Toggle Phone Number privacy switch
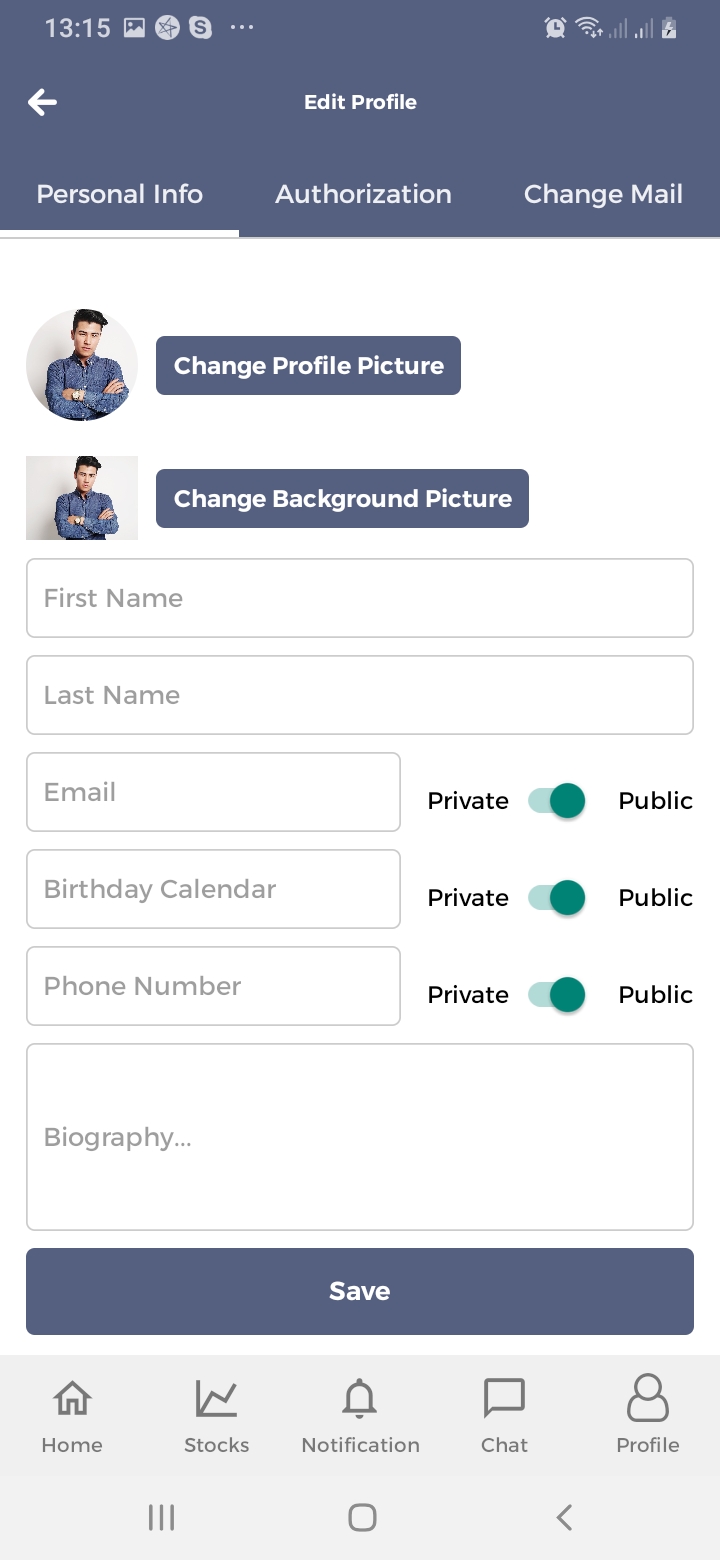720x1560 pixels. pos(557,995)
